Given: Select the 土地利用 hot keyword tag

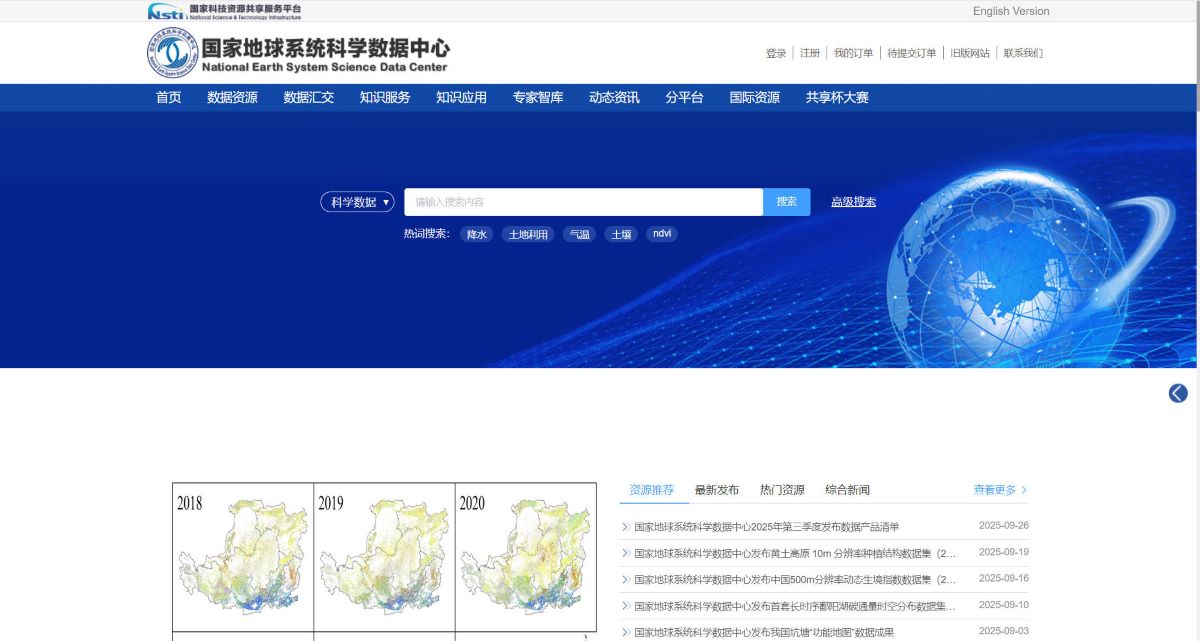Looking at the screenshot, I should tap(528, 234).
